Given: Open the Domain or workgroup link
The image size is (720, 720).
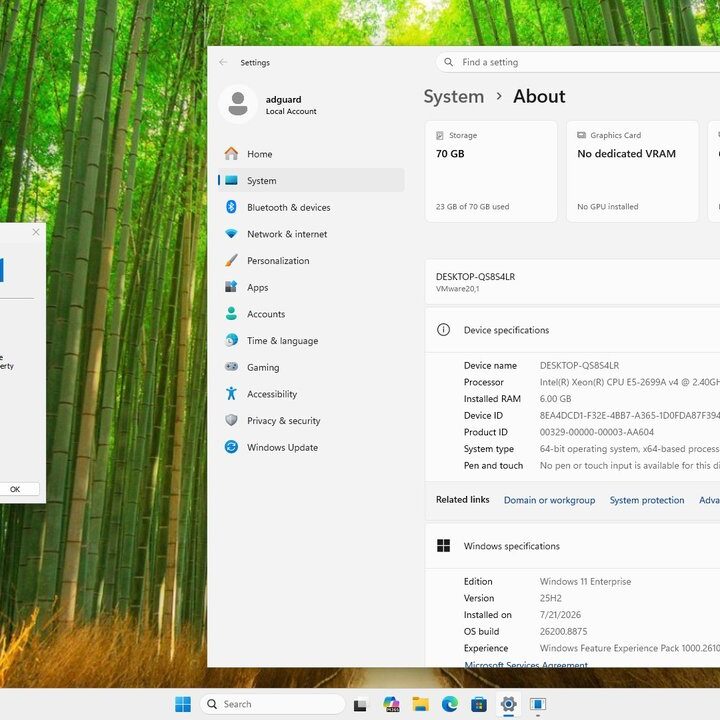Looking at the screenshot, I should [549, 500].
